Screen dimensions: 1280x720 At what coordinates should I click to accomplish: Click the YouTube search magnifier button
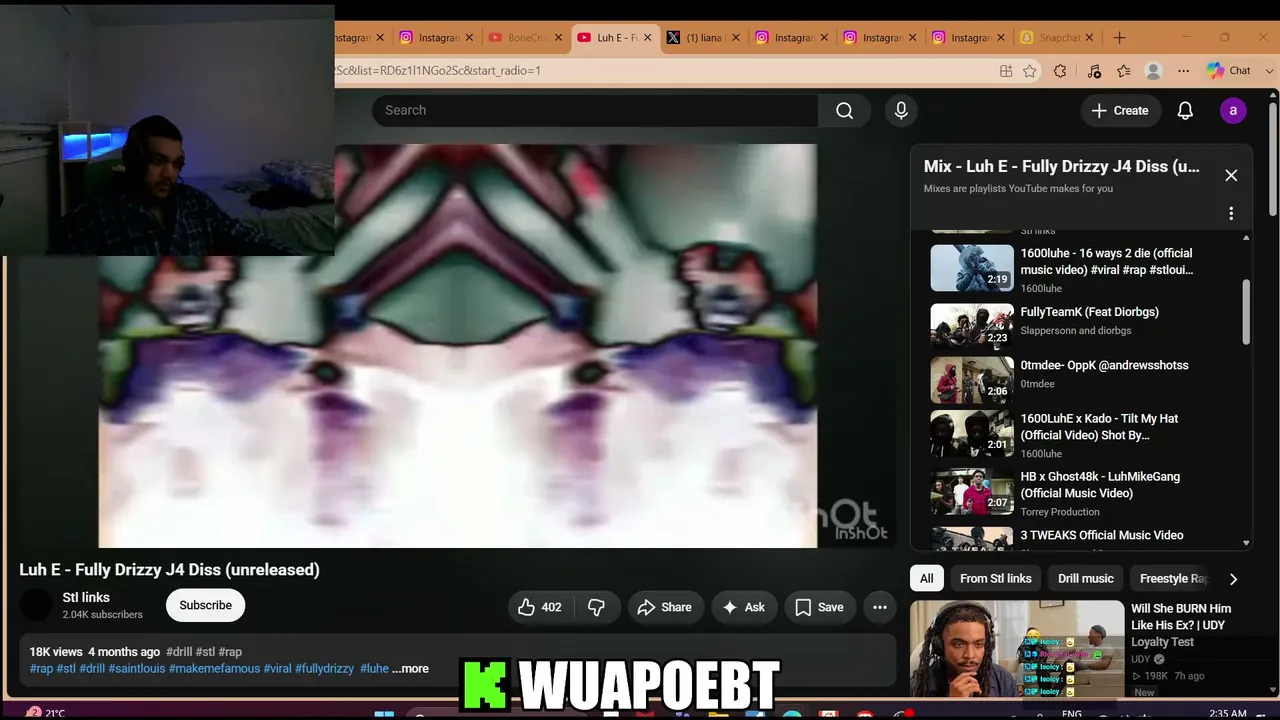pyautogui.click(x=845, y=111)
